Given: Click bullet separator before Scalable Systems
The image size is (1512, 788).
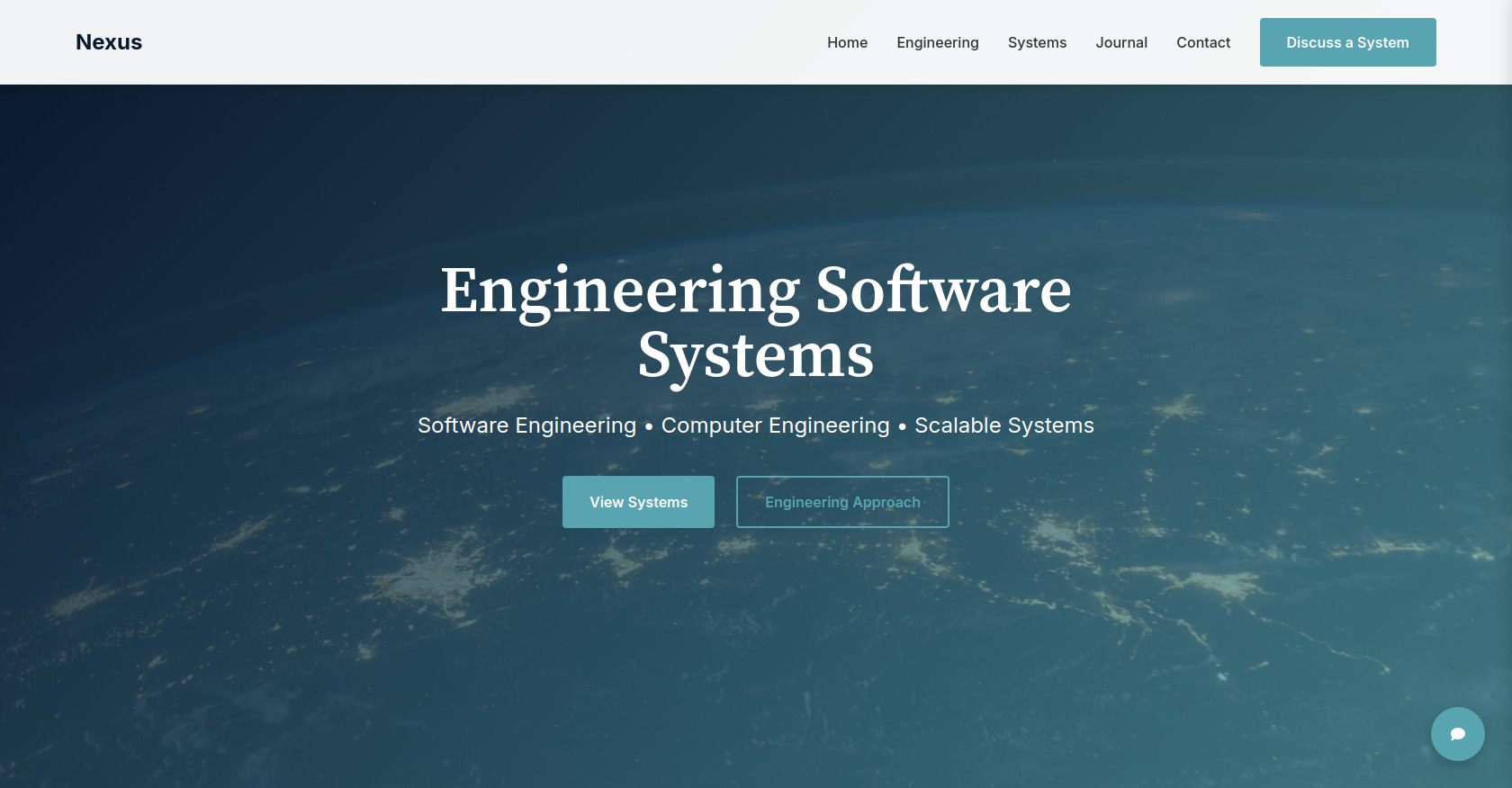Looking at the screenshot, I should coord(902,427).
